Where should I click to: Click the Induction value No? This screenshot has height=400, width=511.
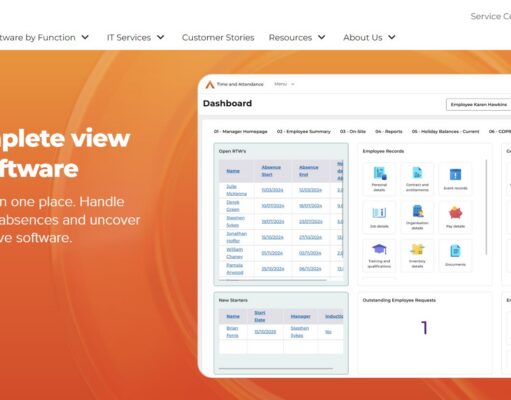tap(328, 332)
